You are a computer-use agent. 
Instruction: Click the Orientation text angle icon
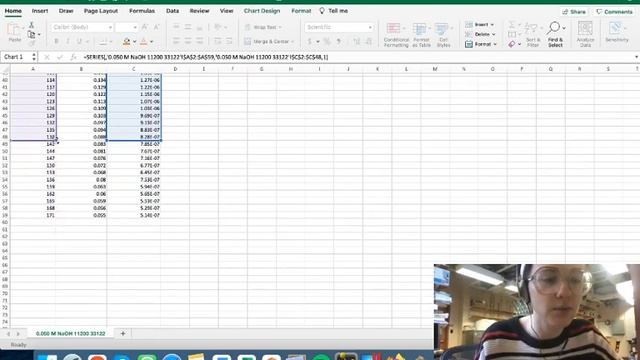218,27
